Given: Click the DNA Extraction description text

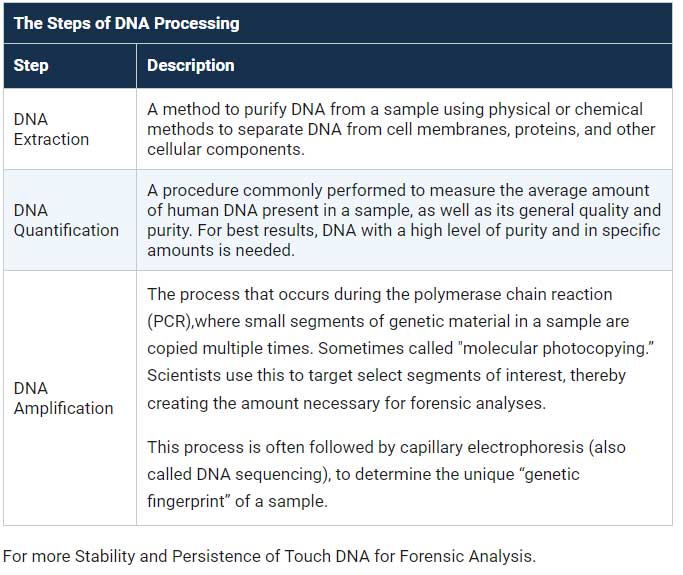Looking at the screenshot, I should 401,129.
